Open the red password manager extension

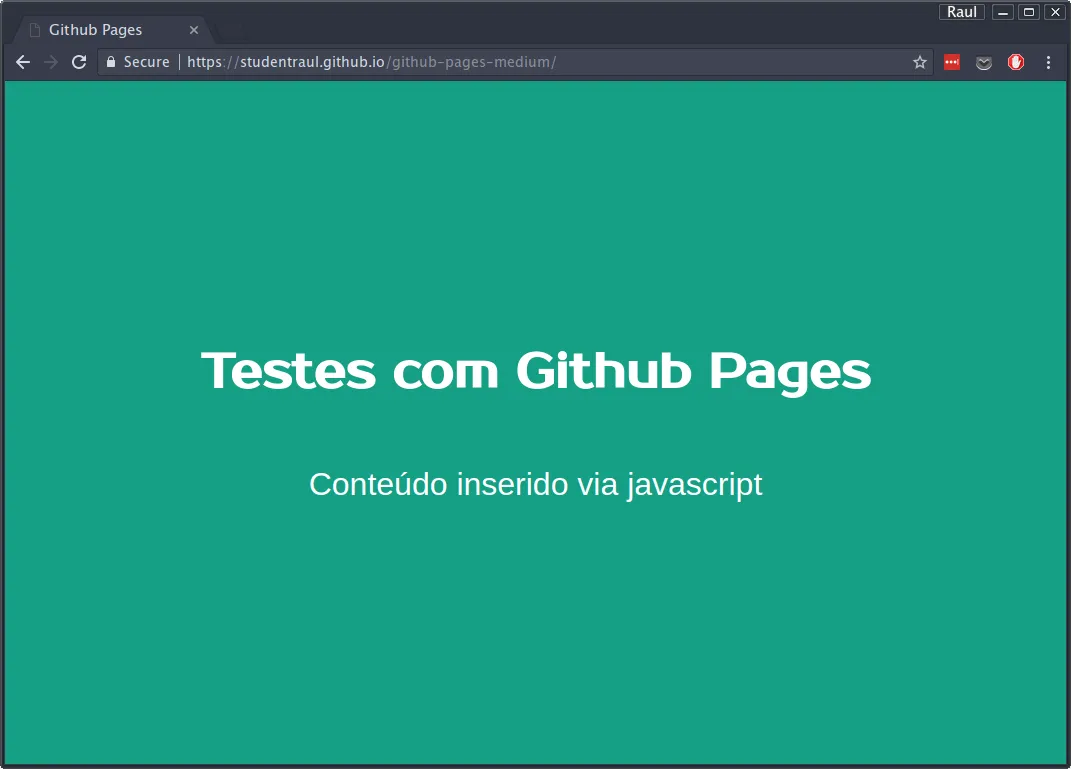point(951,62)
